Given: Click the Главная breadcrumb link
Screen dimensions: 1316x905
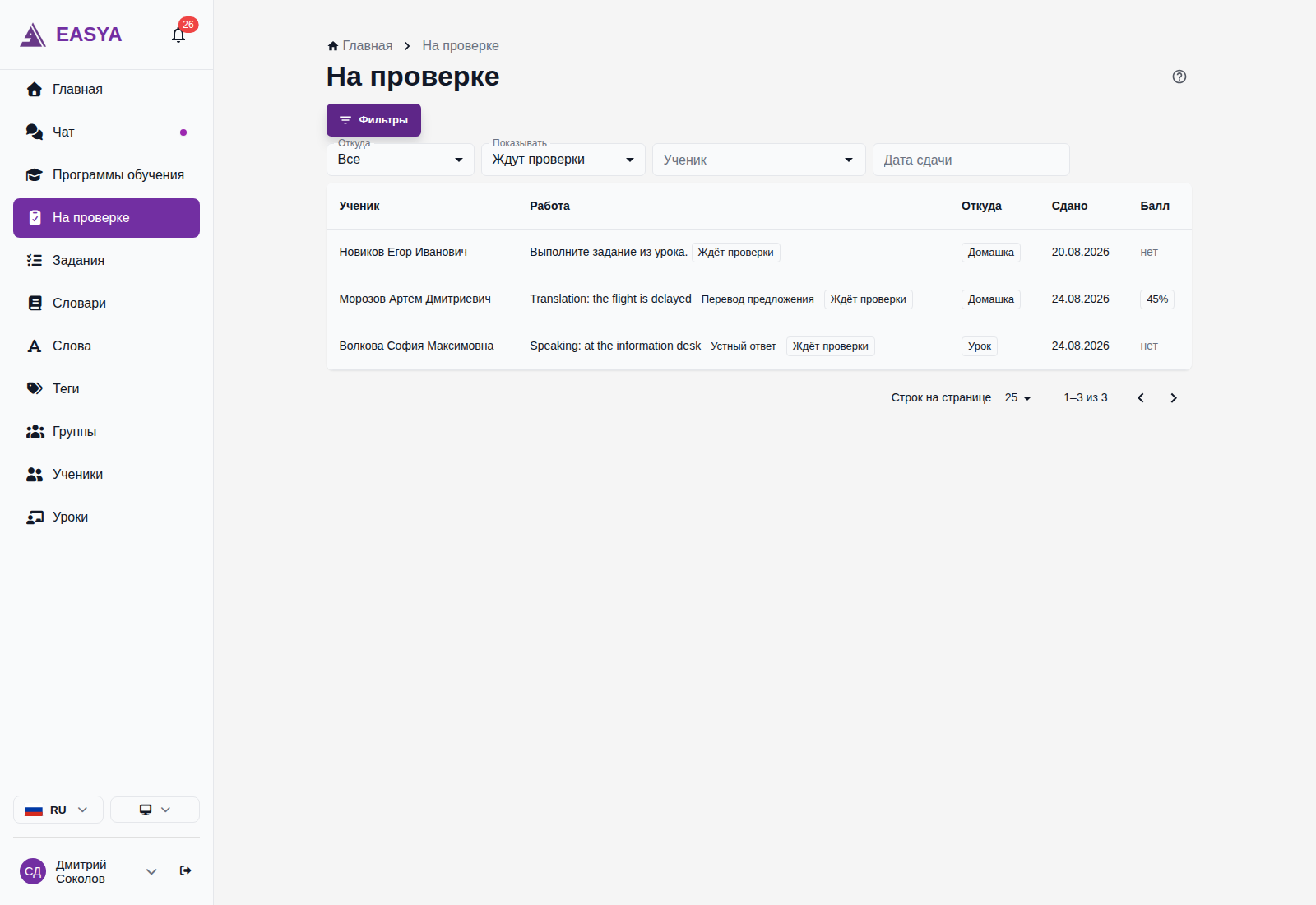Looking at the screenshot, I should click(368, 46).
